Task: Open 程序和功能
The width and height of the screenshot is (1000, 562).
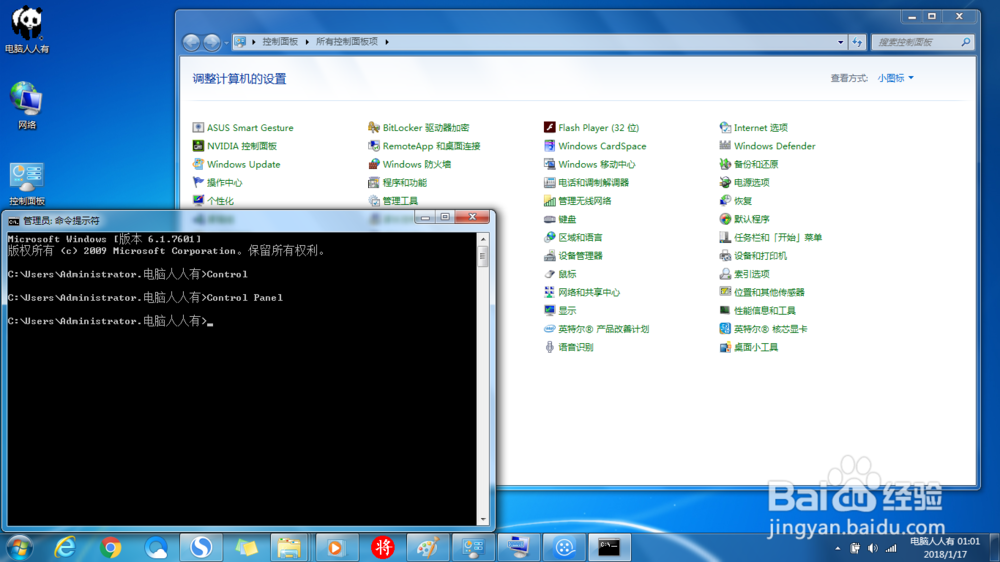Action: coord(397,182)
